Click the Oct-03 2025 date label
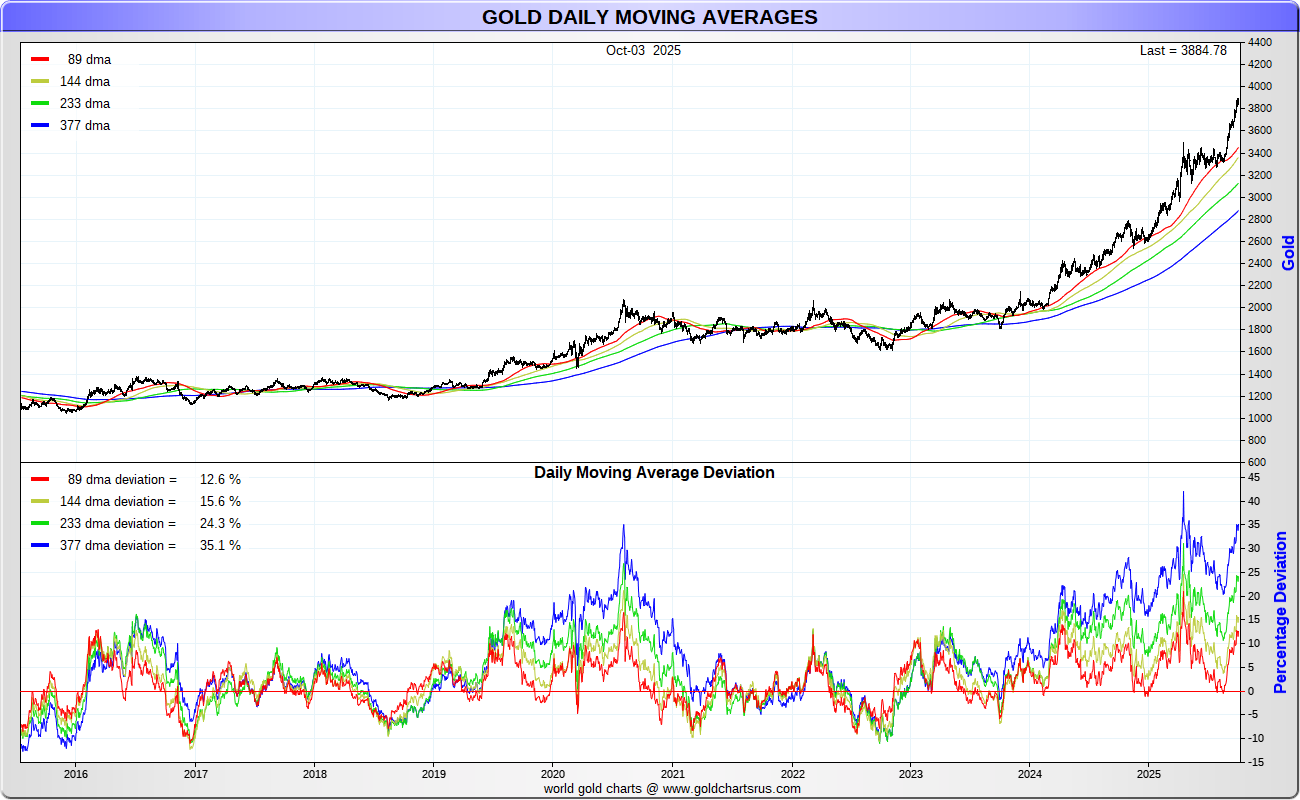 coord(643,50)
